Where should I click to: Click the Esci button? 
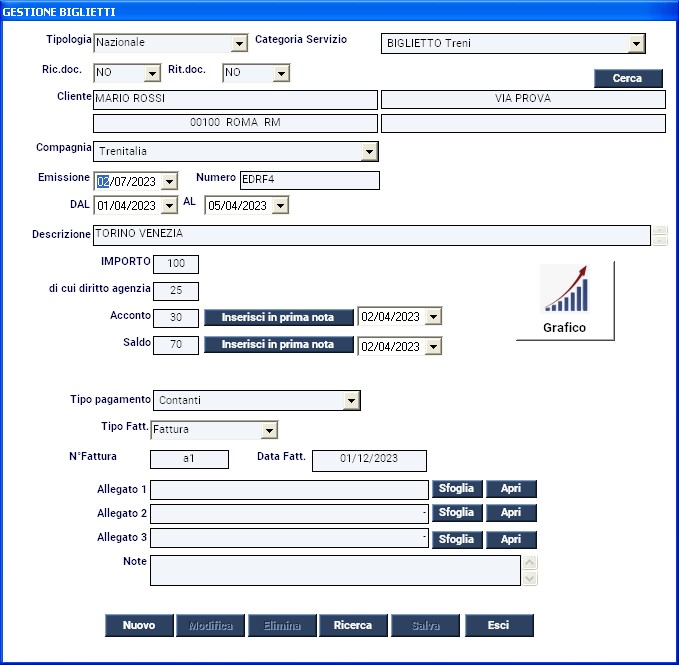coord(499,625)
